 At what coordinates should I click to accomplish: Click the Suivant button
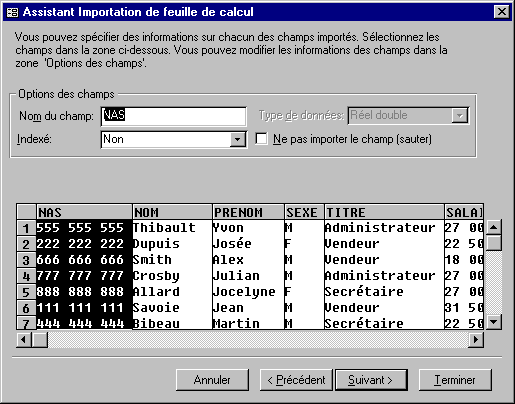click(x=371, y=380)
